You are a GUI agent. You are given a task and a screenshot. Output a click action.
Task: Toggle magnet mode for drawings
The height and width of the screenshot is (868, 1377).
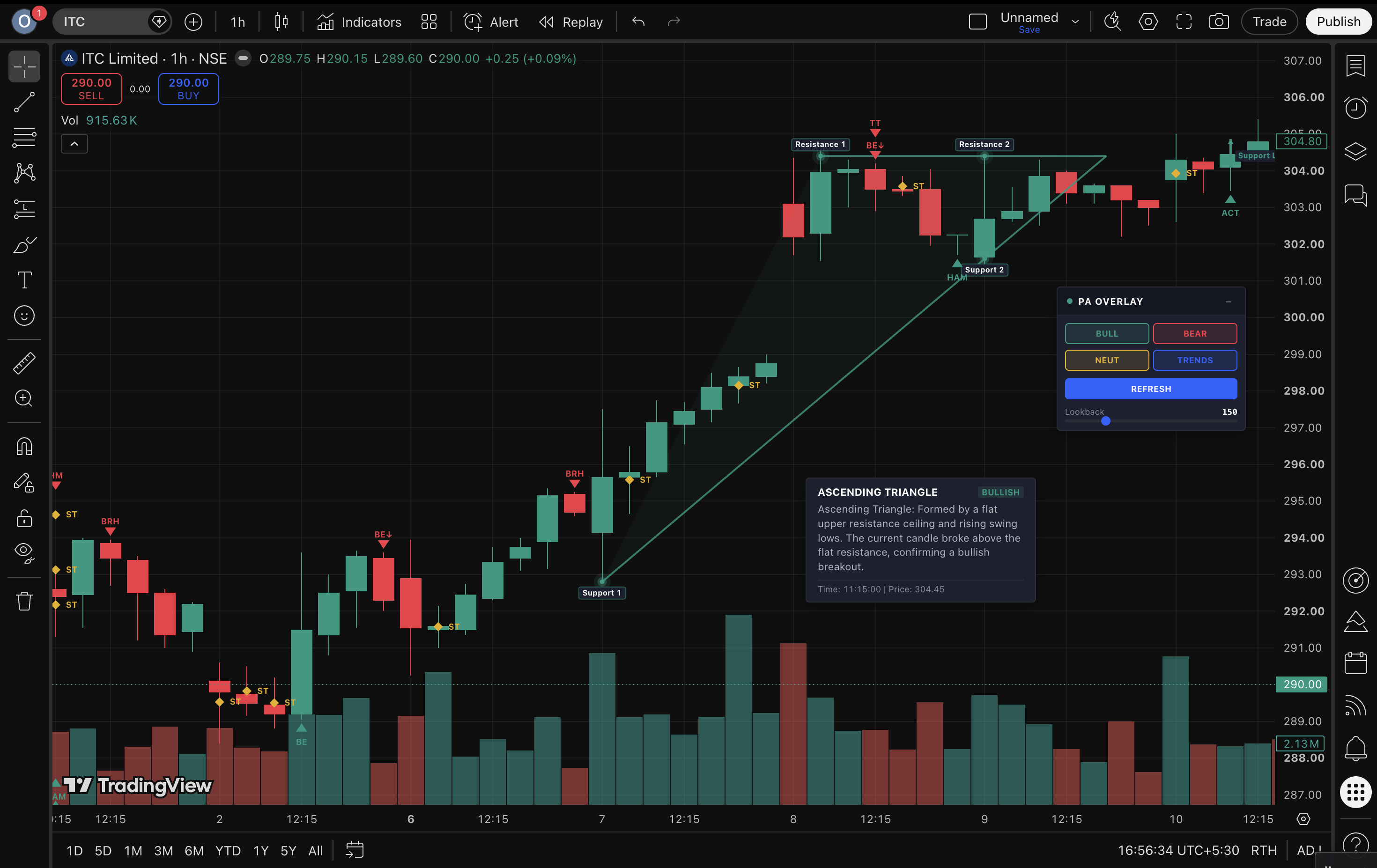click(24, 446)
